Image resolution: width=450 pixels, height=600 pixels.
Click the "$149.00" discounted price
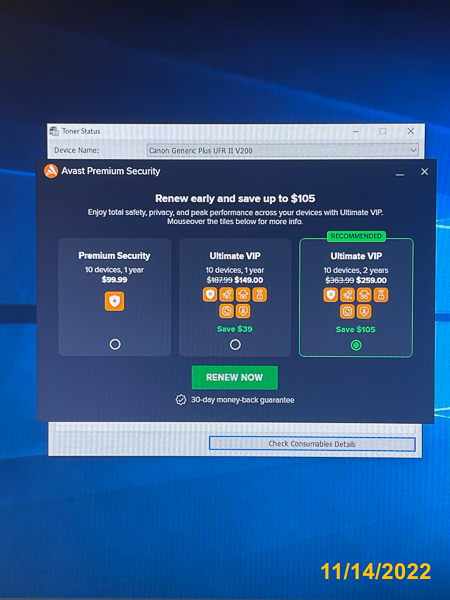coord(249,280)
